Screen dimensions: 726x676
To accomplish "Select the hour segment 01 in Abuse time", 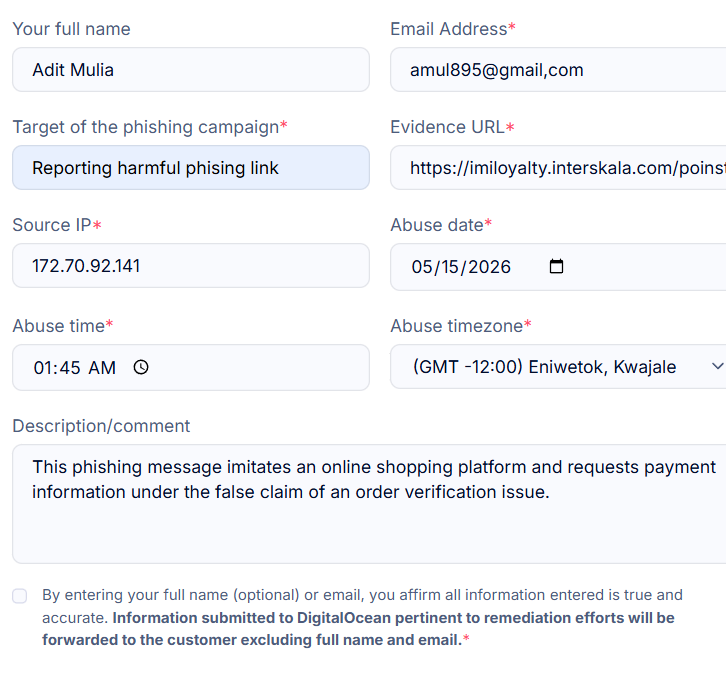I will click(x=44, y=368).
